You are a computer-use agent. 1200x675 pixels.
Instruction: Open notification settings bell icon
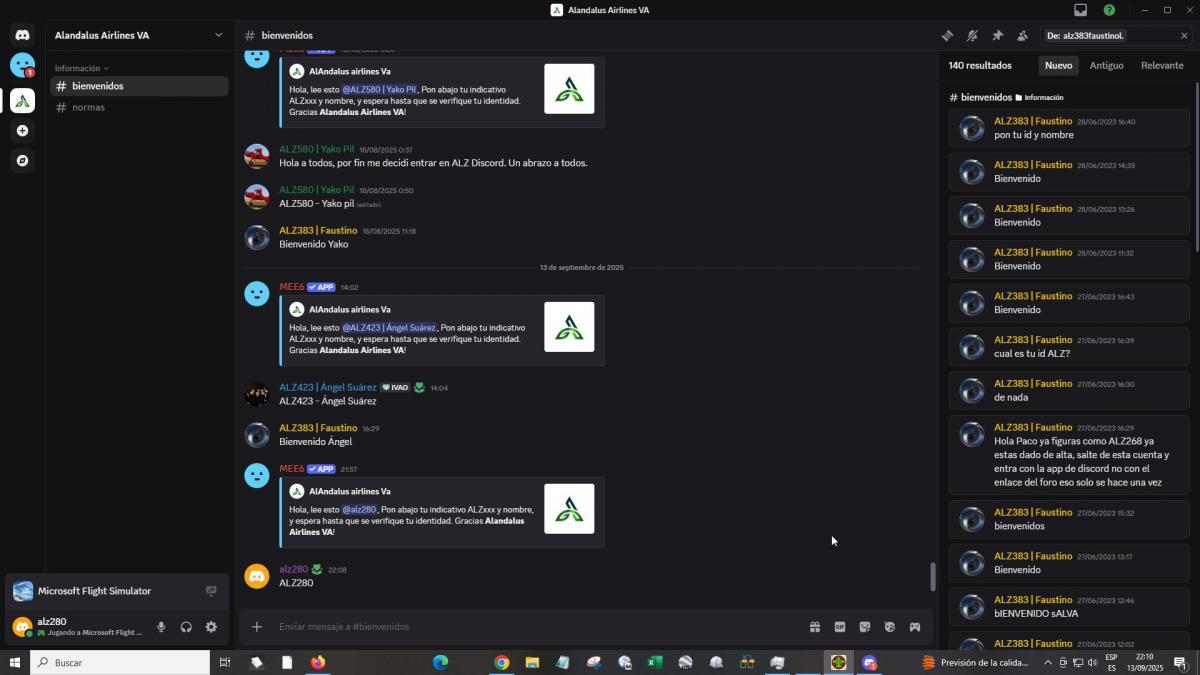(x=972, y=35)
